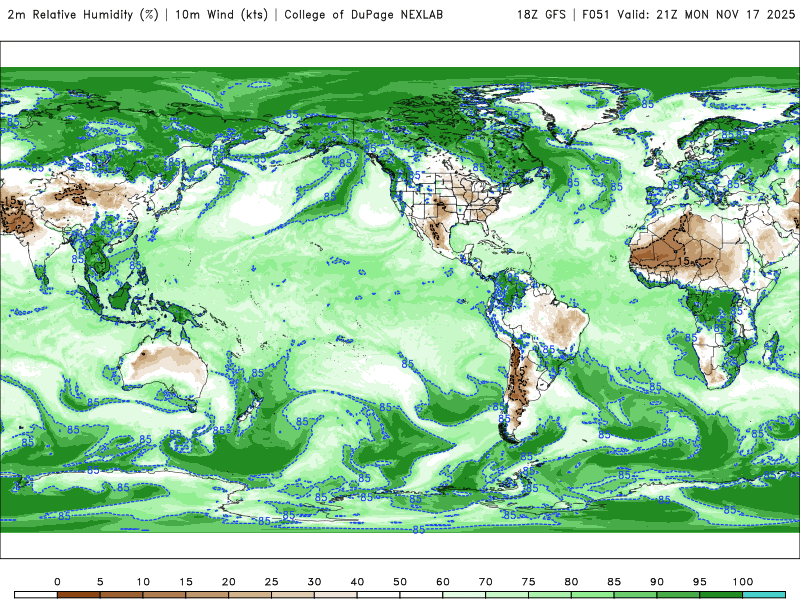Select the beige swatch between 25 and 30
Screen dimensions: 800x600
(x=293, y=595)
